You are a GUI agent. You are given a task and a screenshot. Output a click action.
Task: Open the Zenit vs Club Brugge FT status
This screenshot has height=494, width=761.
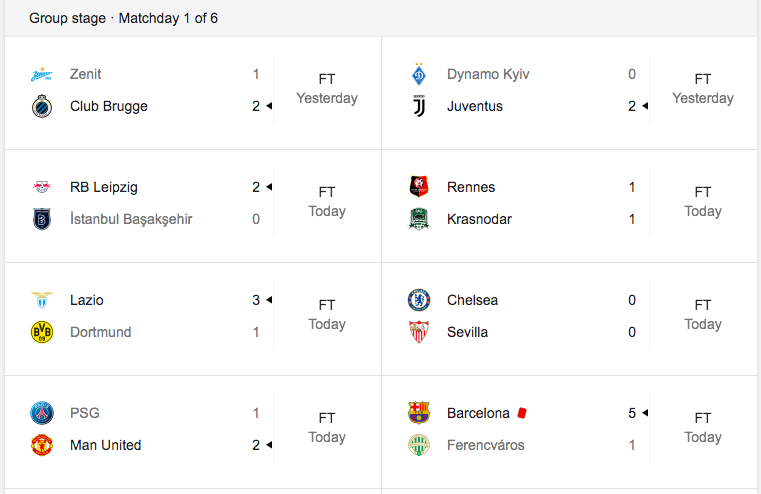pos(327,89)
